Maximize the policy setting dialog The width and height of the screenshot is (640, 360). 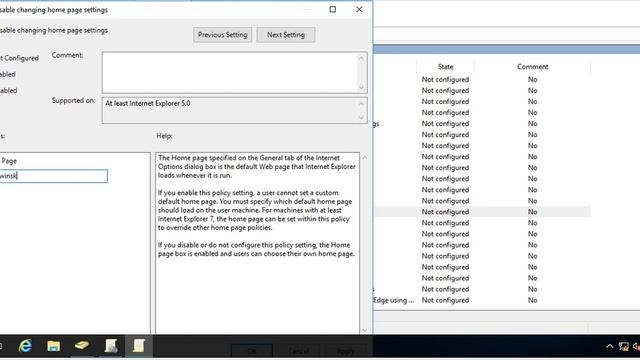click(x=333, y=9)
